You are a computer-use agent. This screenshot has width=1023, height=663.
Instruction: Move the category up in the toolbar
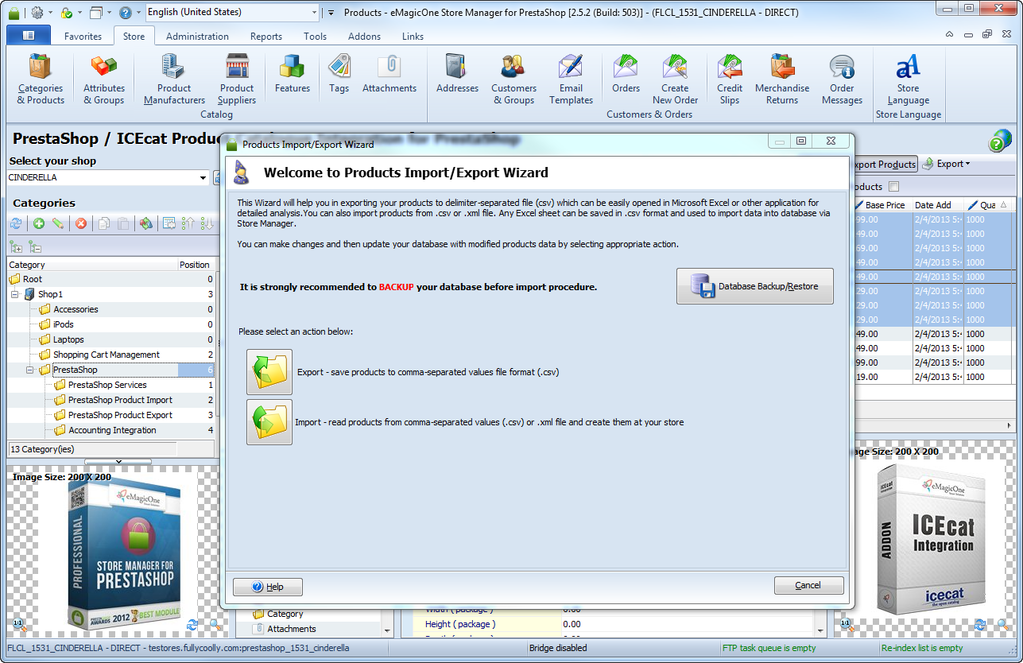coord(188,224)
